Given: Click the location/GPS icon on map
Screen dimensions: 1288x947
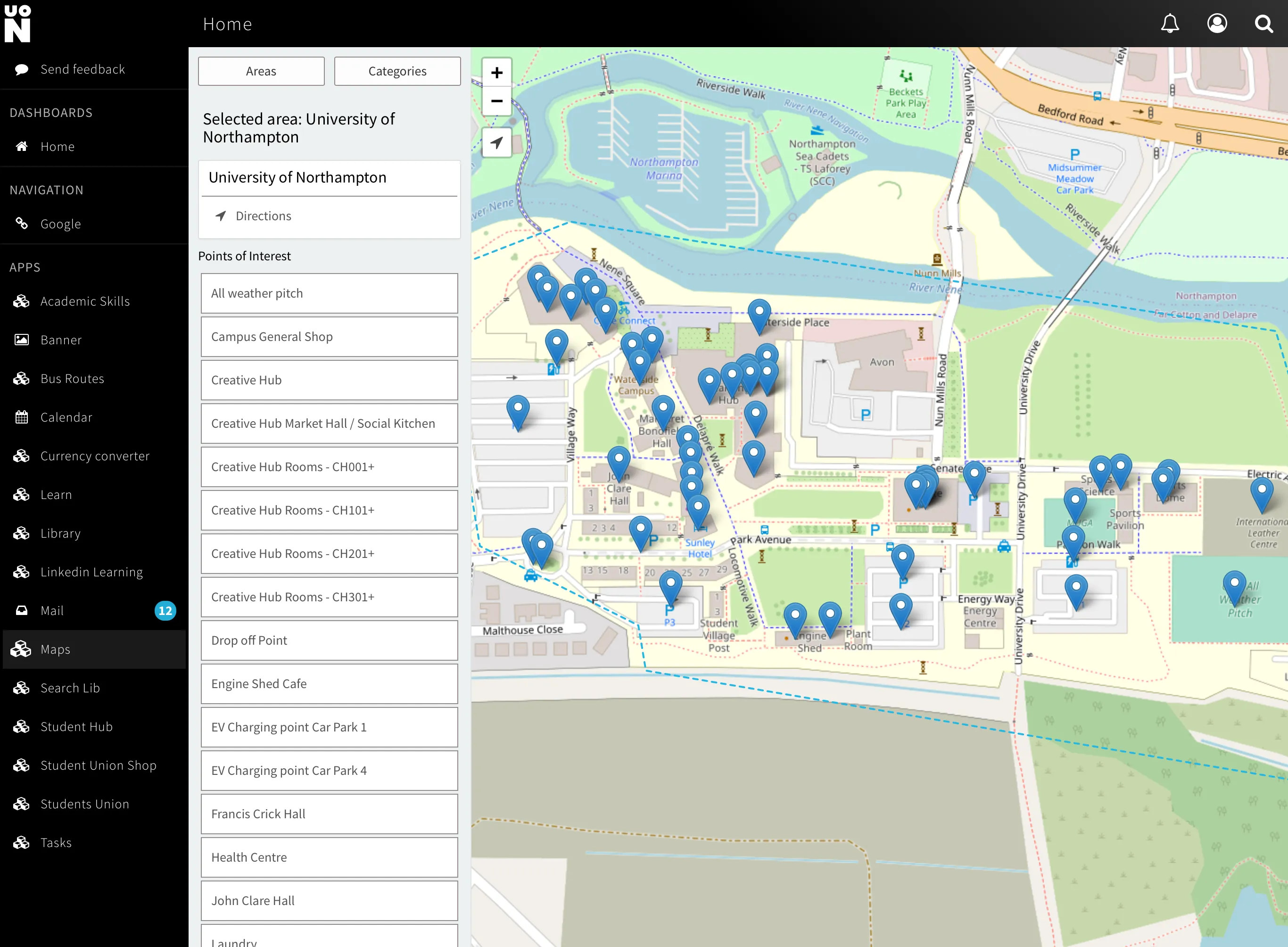Looking at the screenshot, I should (x=498, y=141).
